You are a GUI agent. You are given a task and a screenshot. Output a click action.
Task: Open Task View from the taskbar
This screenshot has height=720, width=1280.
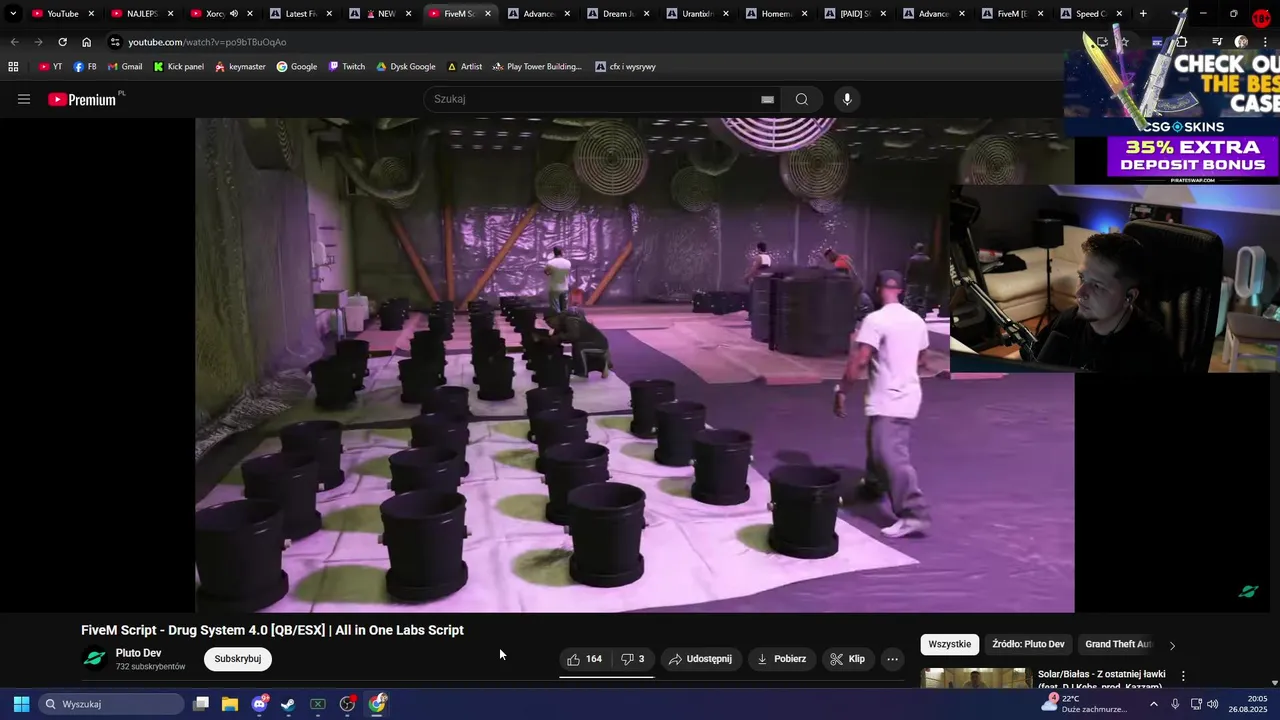point(201,704)
